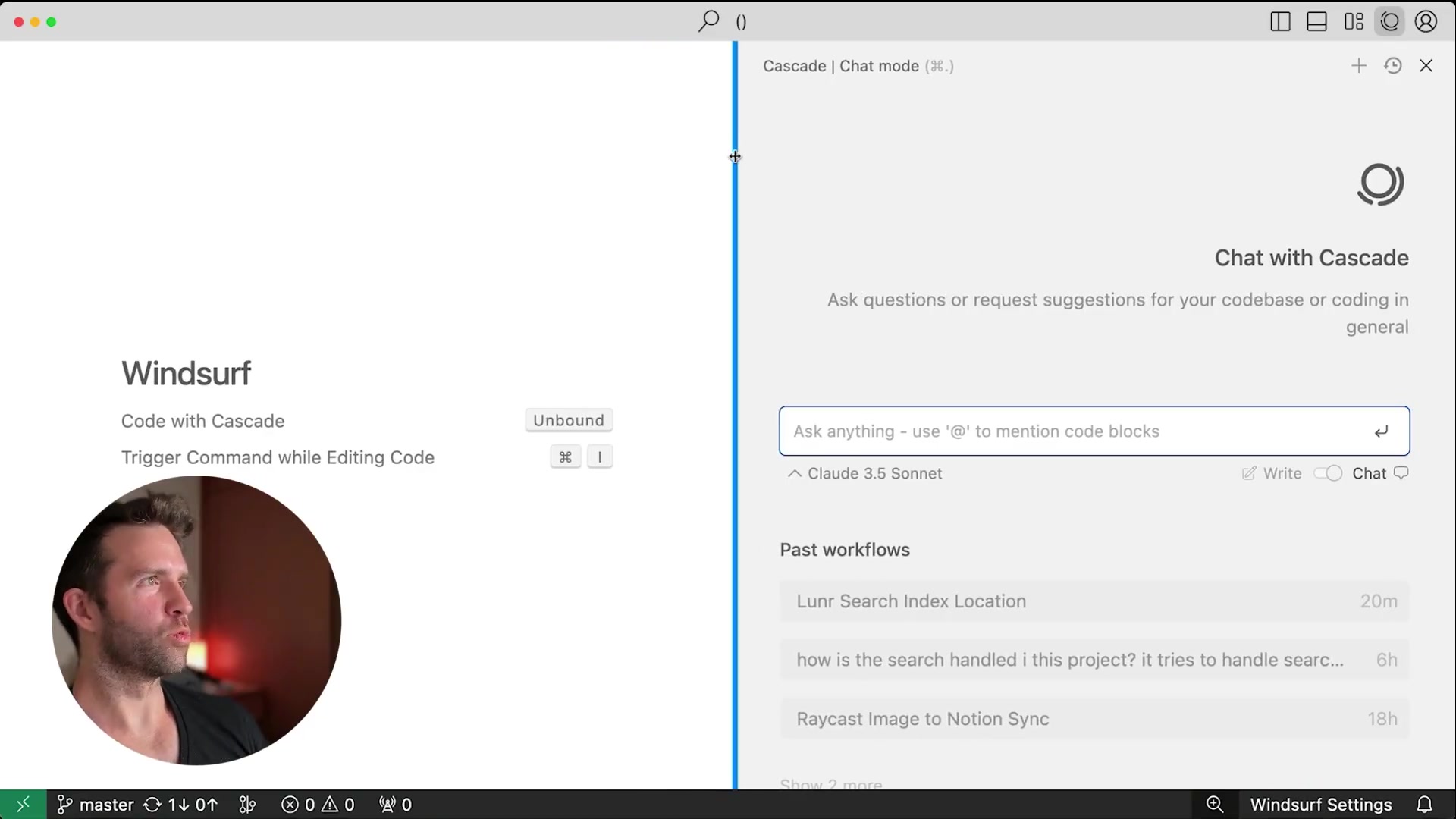Open the search magnifier in title bar
The height and width of the screenshot is (819, 1456).
708,21
